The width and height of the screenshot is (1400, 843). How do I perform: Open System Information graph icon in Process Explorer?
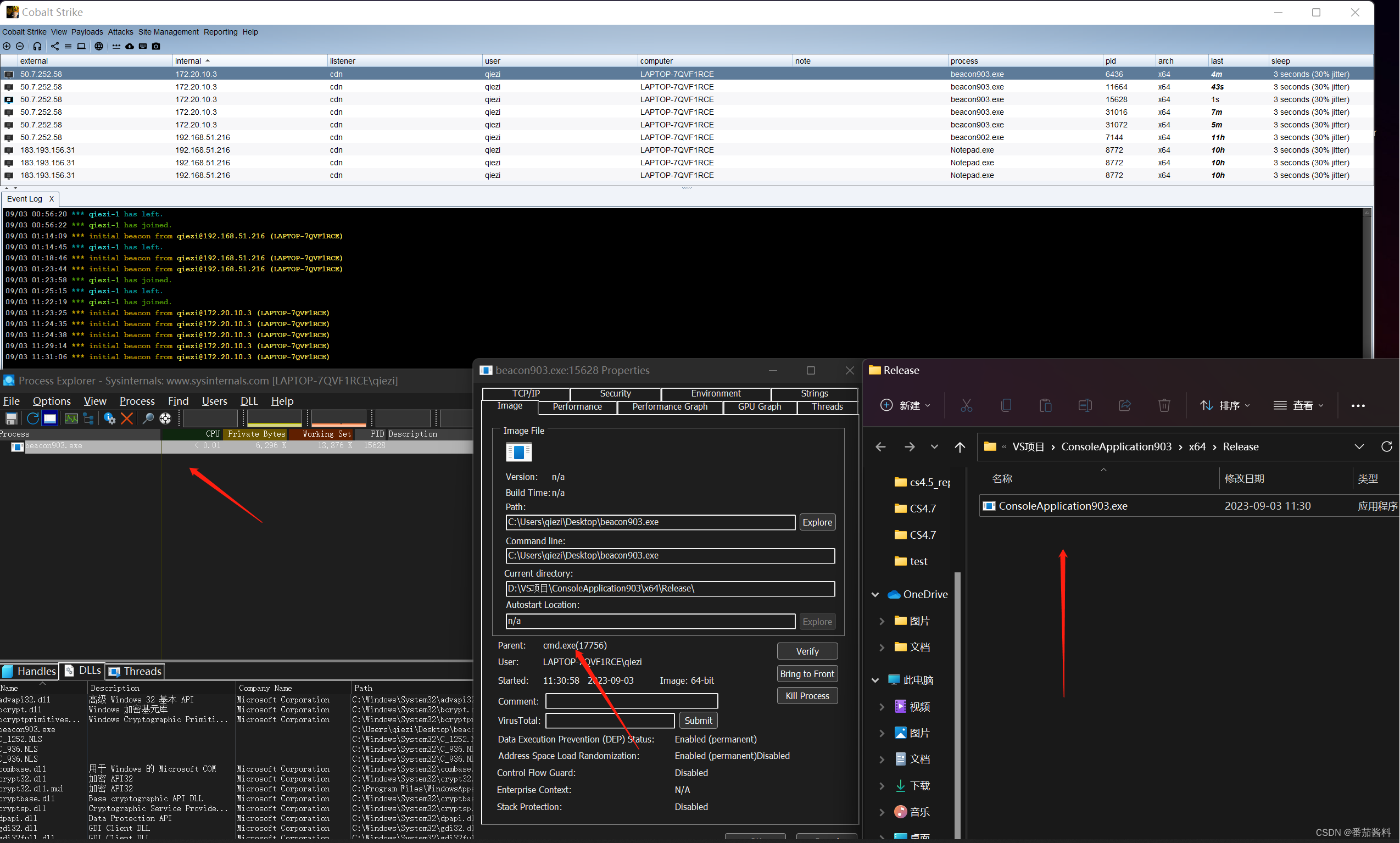point(71,418)
